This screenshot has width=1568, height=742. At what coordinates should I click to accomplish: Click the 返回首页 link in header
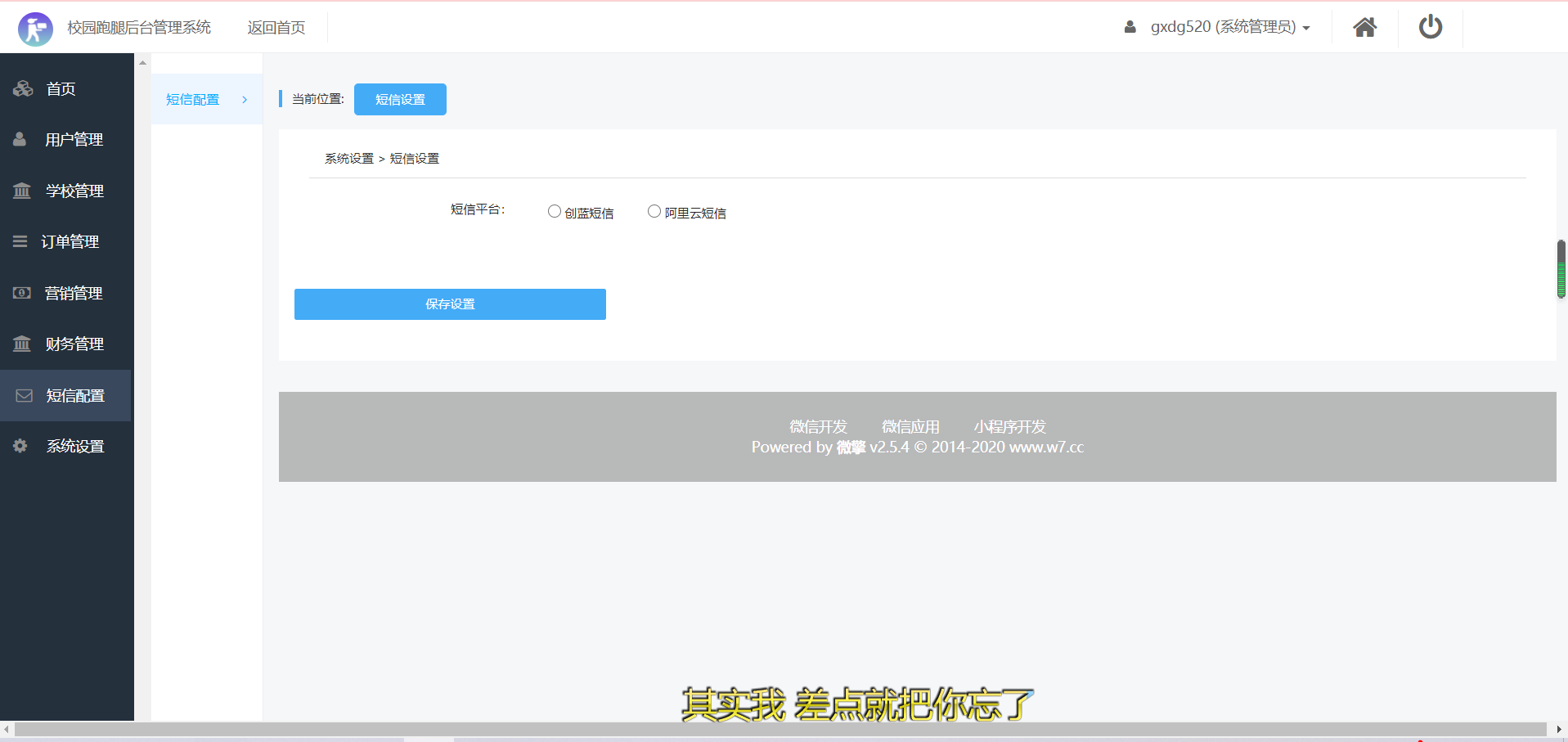click(276, 28)
